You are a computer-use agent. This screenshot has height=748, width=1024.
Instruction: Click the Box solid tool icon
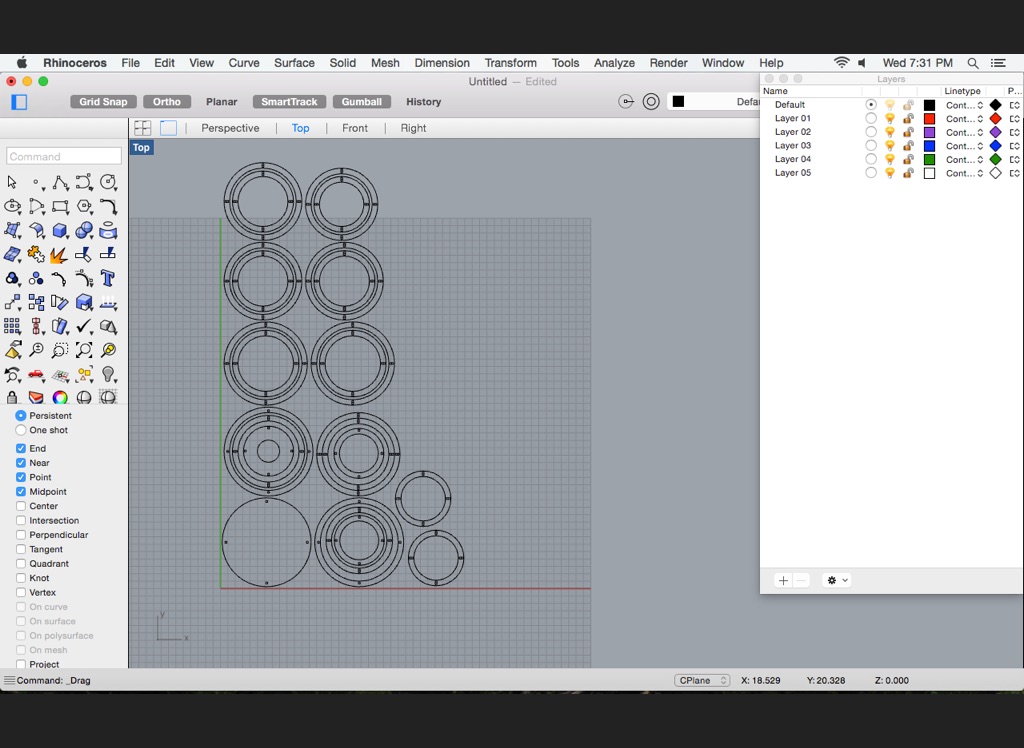pos(60,231)
